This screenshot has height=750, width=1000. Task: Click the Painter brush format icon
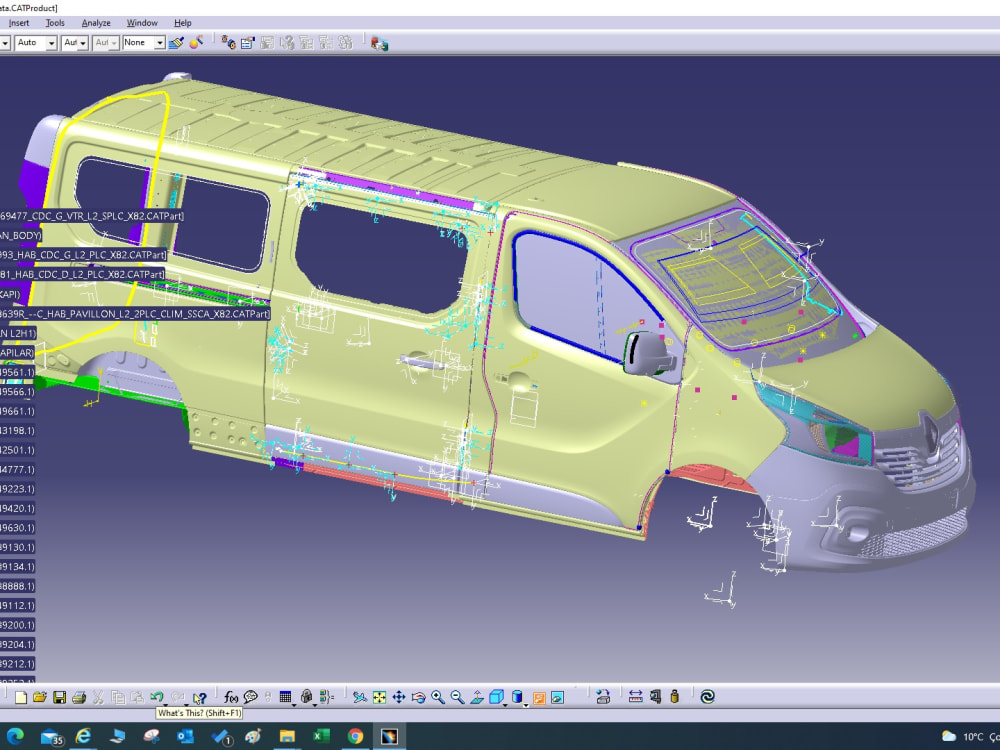pyautogui.click(x=176, y=43)
